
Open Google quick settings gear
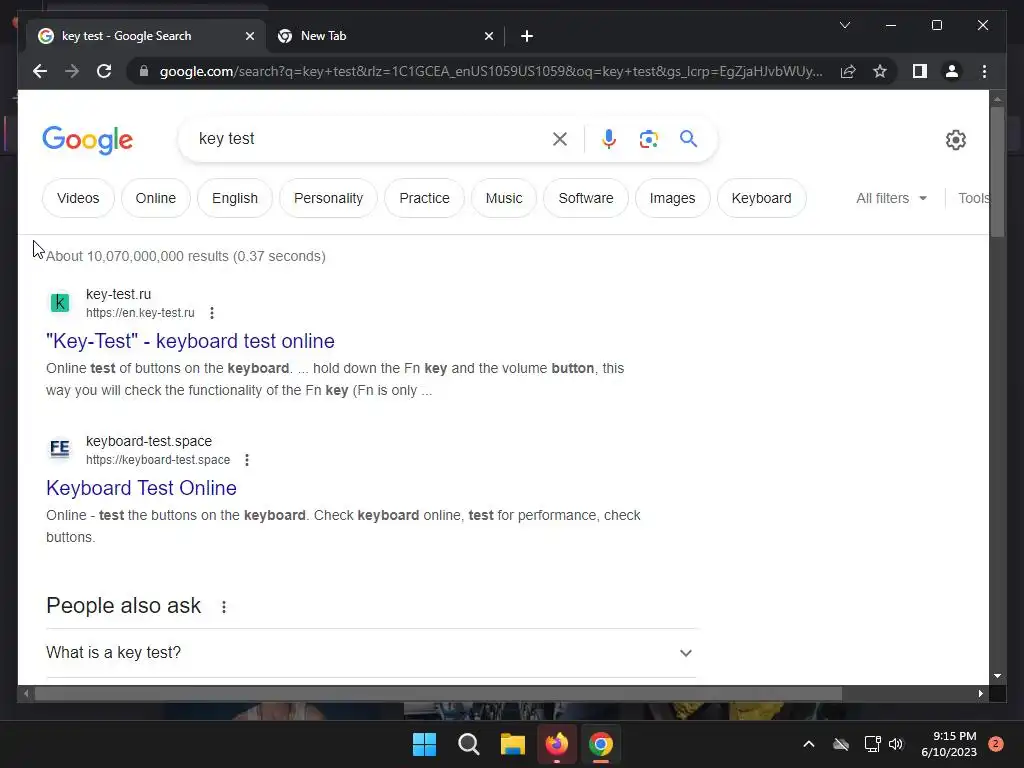tap(955, 140)
